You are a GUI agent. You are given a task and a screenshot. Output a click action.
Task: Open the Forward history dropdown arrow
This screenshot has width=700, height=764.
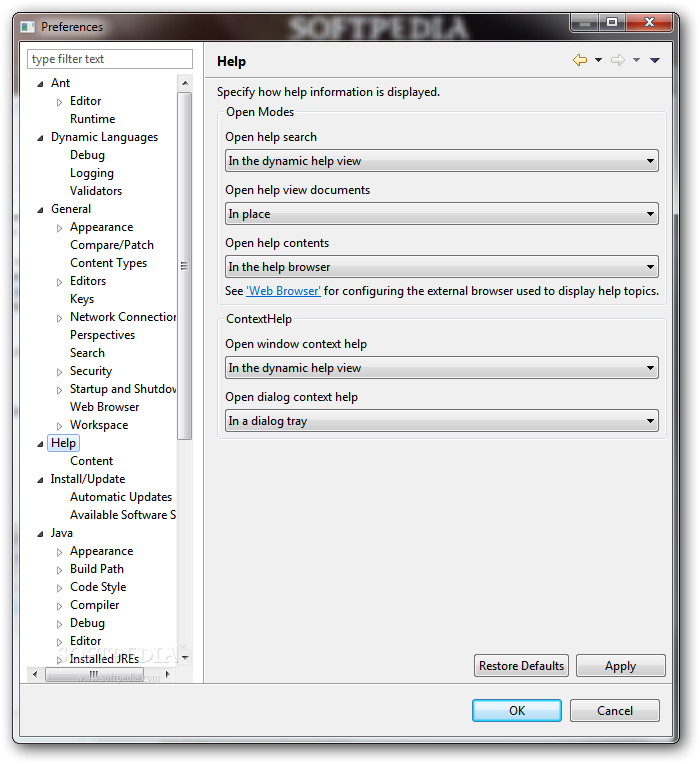(636, 60)
